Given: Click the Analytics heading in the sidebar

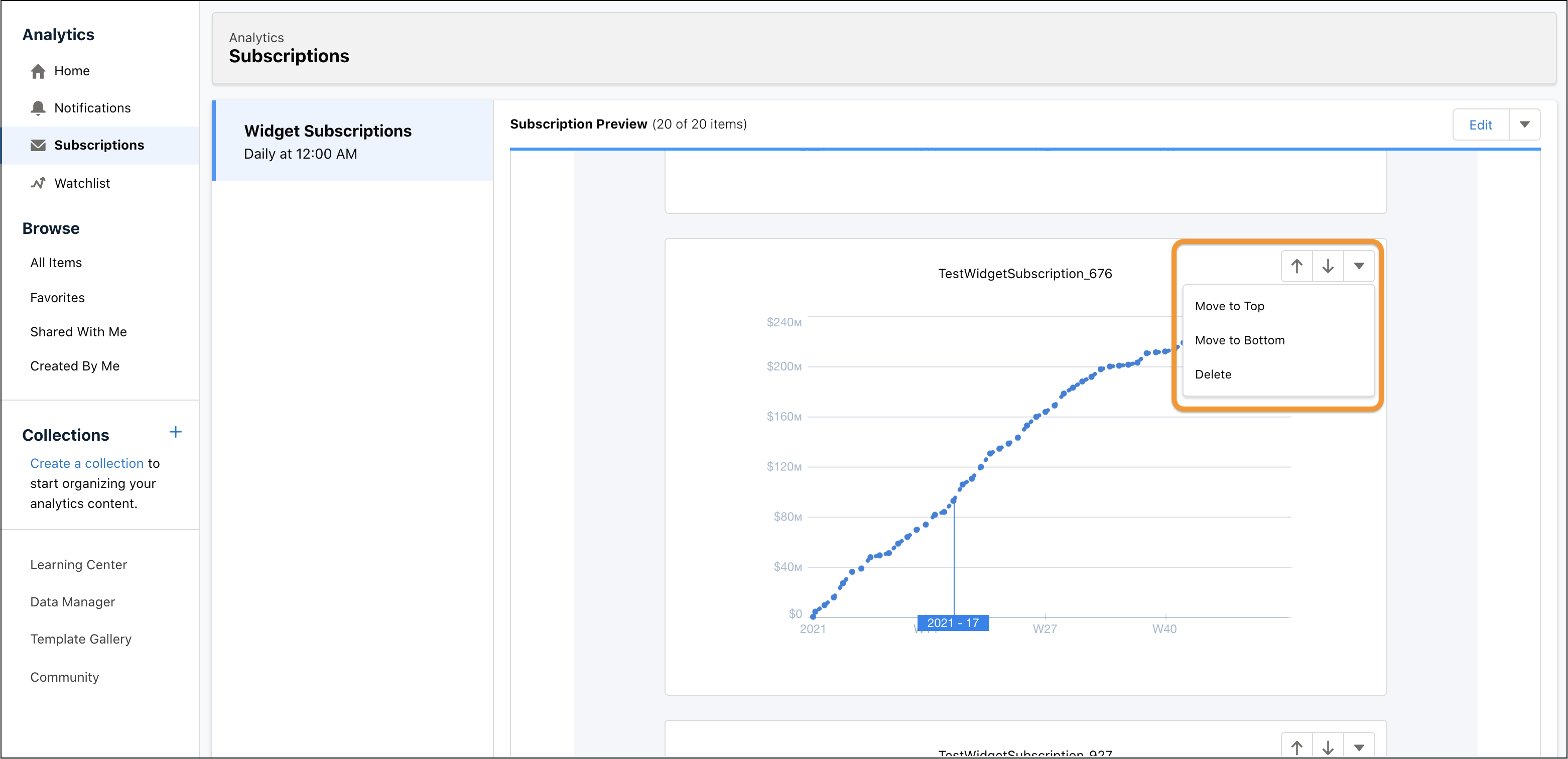Looking at the screenshot, I should point(58,35).
